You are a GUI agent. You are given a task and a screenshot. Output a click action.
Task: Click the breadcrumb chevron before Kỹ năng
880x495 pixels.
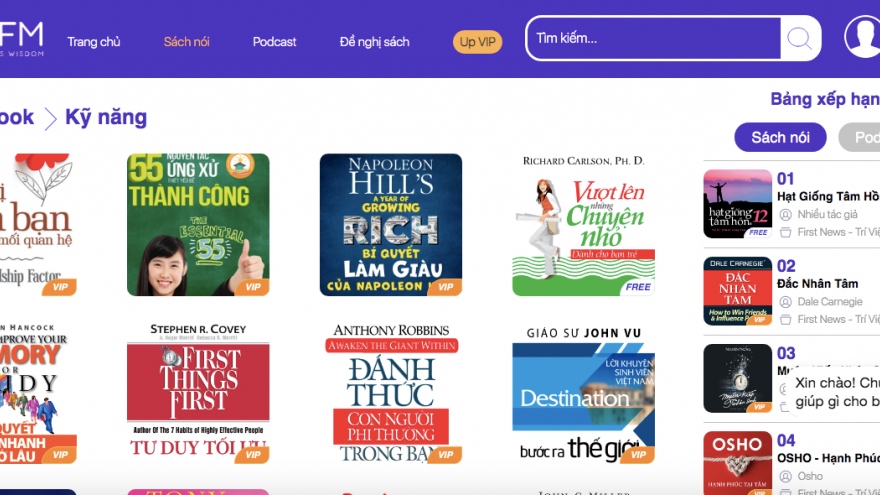(x=50, y=119)
